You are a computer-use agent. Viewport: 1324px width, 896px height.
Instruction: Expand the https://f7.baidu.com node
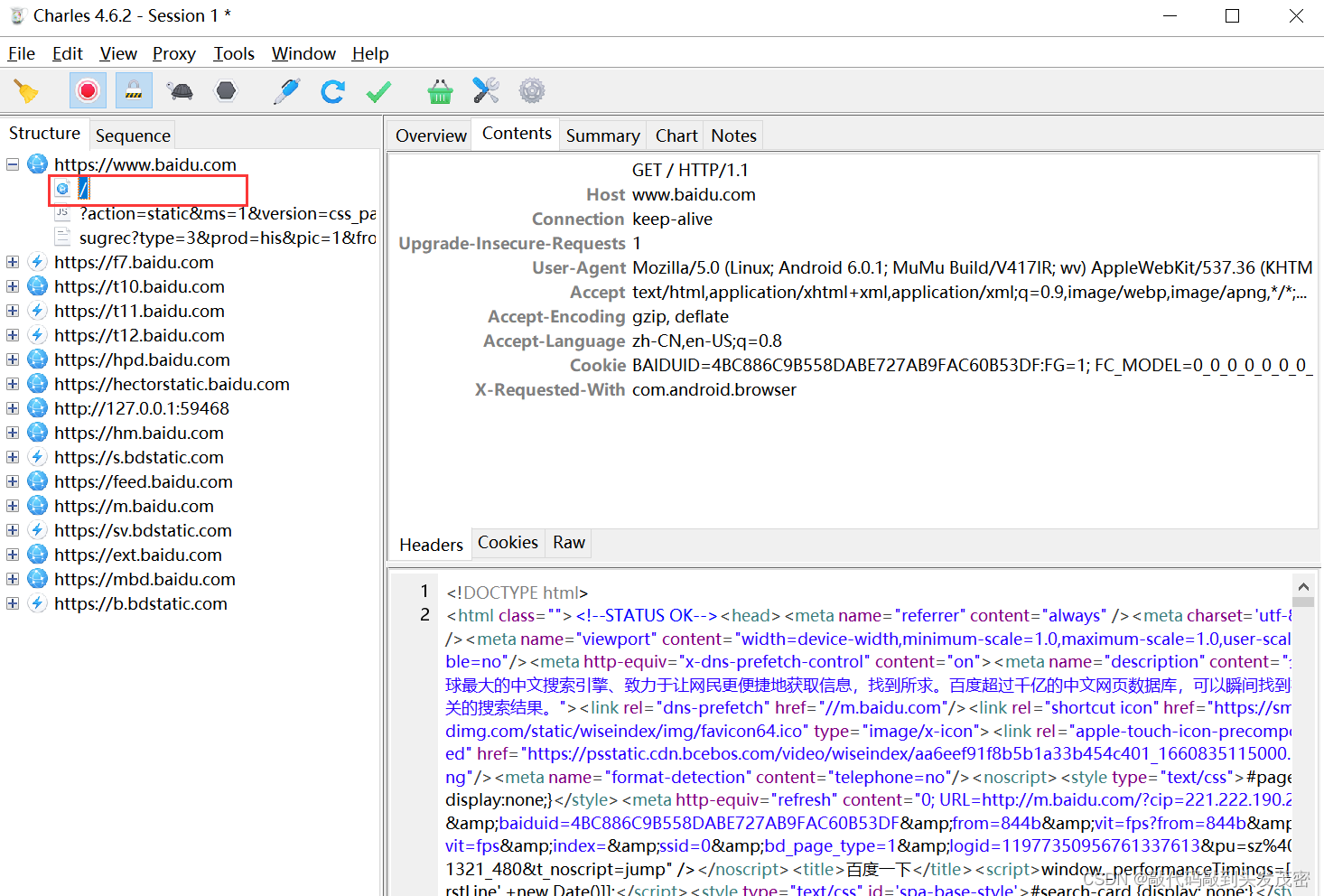[13, 262]
